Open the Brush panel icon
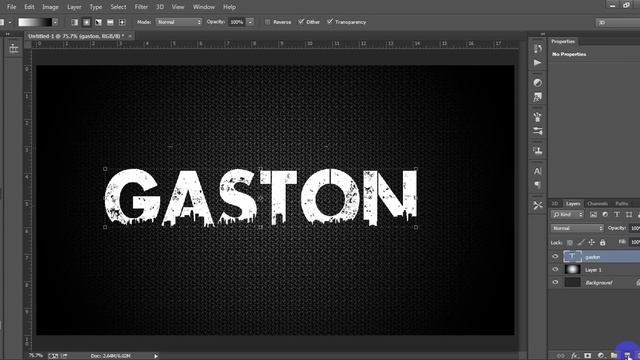Image resolution: width=640 pixels, height=360 pixels. point(538,117)
